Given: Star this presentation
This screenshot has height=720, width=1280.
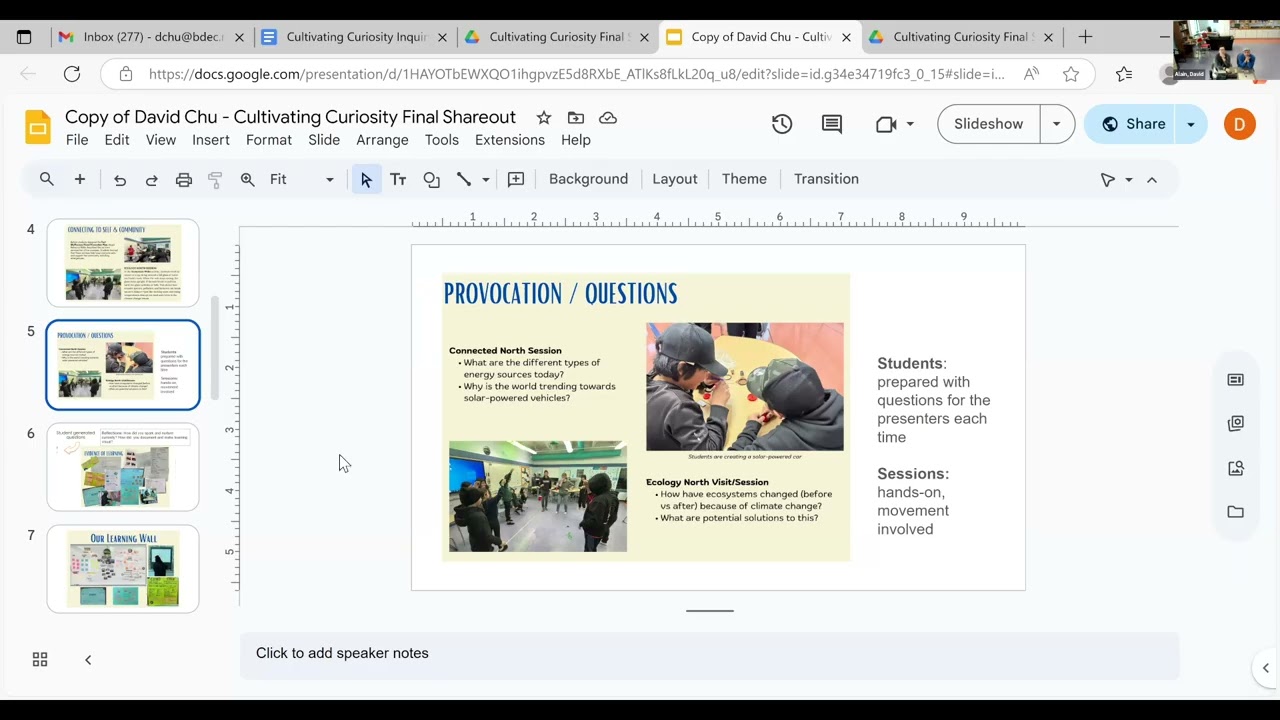Looking at the screenshot, I should pyautogui.click(x=544, y=118).
